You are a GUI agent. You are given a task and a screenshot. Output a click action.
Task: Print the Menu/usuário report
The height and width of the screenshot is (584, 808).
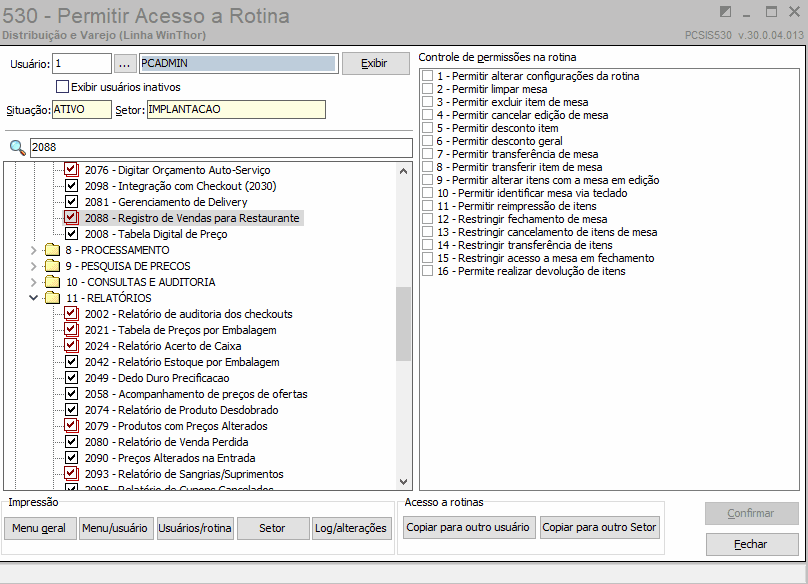coord(115,528)
